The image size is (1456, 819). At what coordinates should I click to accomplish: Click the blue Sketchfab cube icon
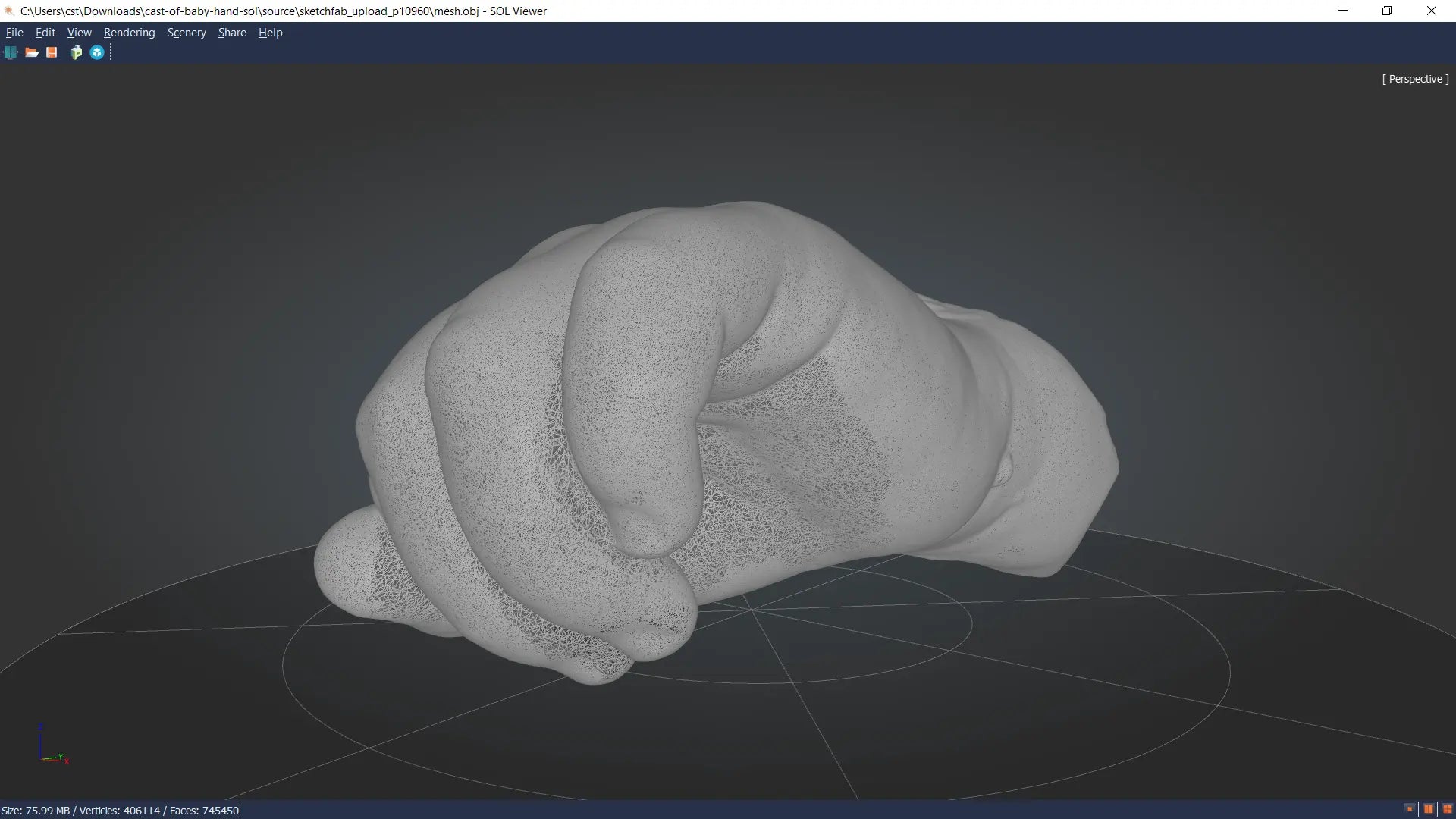[x=97, y=52]
